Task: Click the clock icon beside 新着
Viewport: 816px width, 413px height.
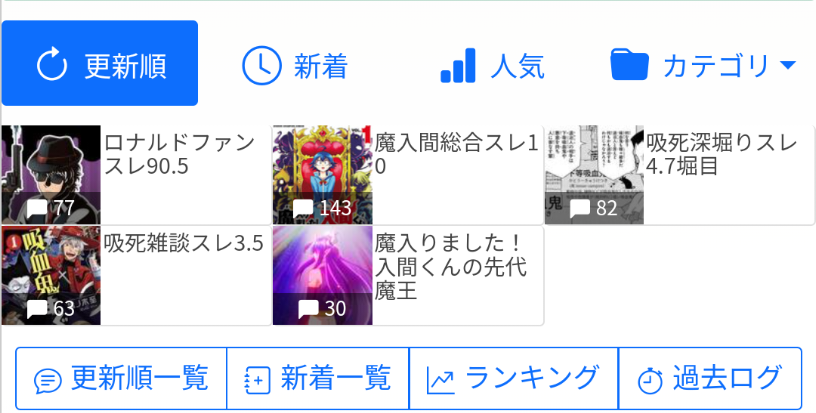Action: click(x=261, y=66)
